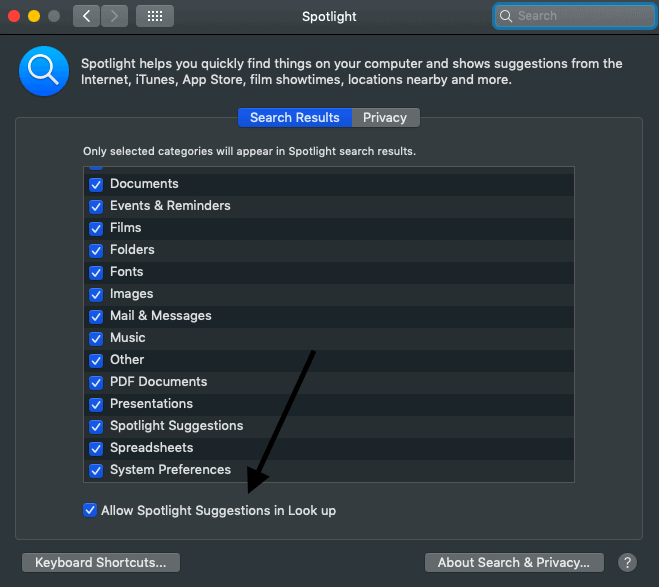The height and width of the screenshot is (587, 659).
Task: Select the Documents row text
Action: coord(144,184)
